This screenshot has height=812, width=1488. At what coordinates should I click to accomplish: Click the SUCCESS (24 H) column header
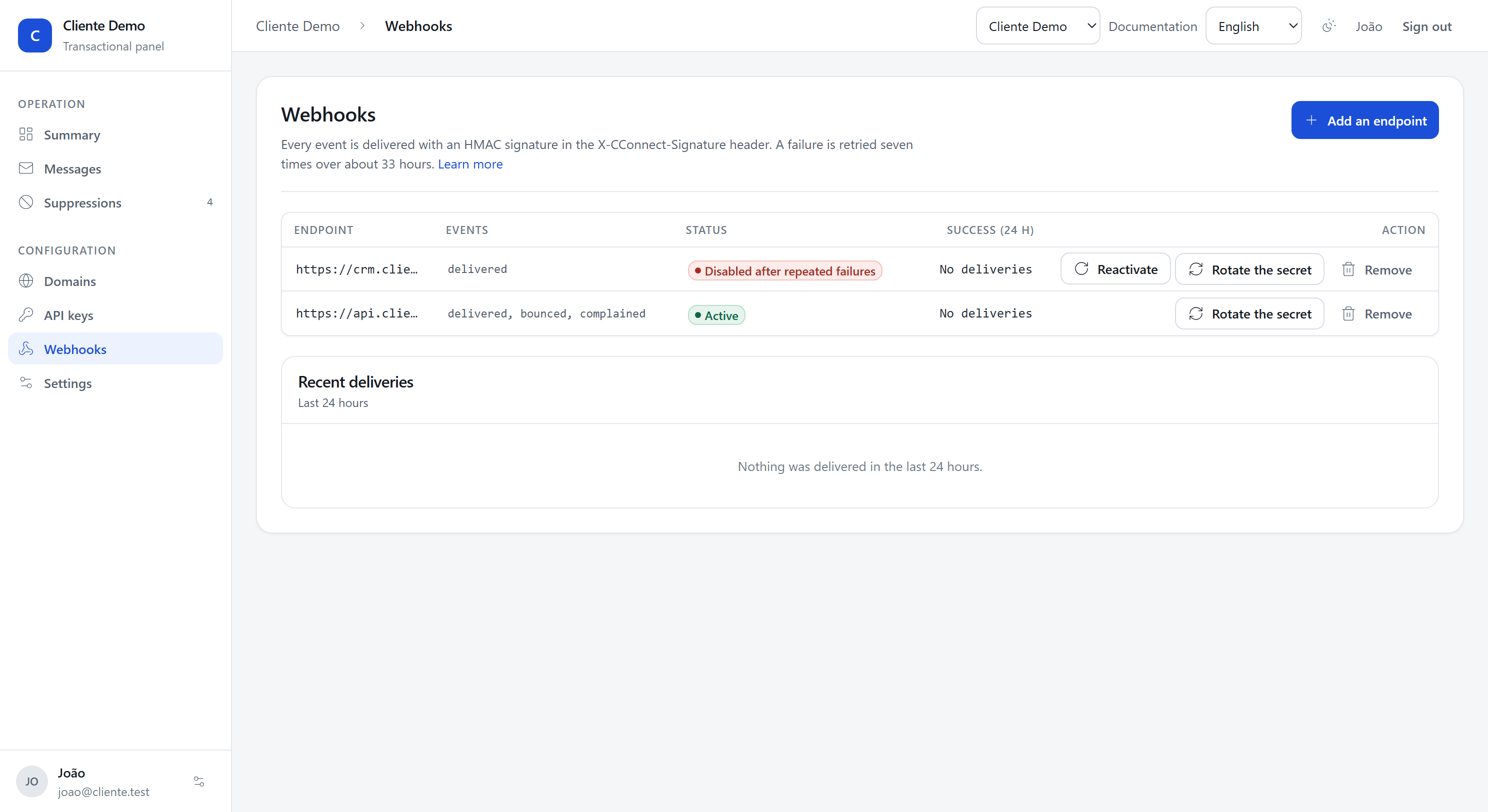(x=990, y=230)
